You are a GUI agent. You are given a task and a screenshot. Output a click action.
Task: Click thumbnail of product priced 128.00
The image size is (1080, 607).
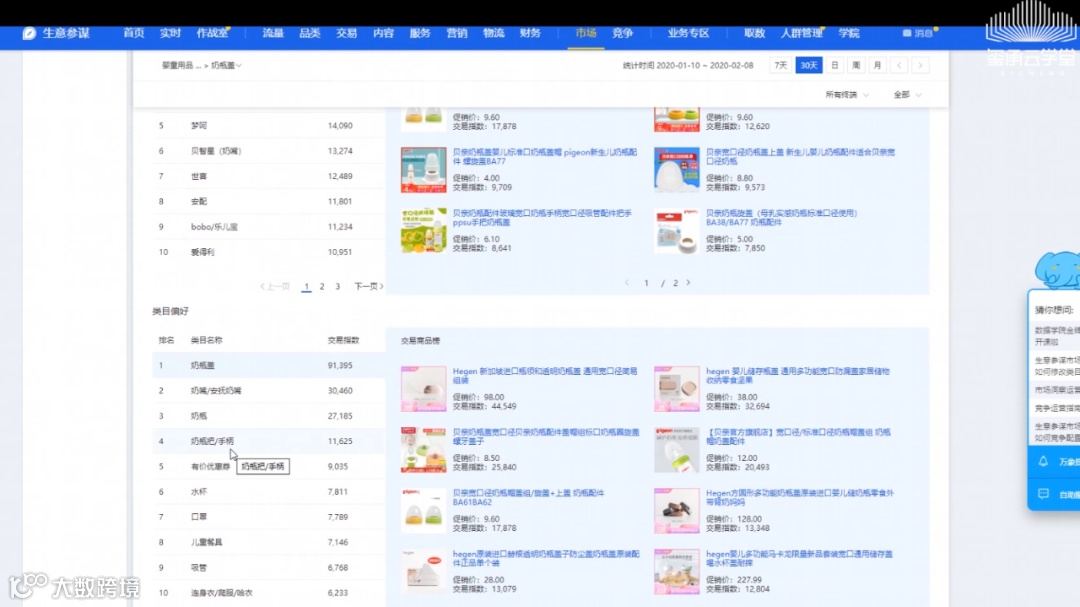(x=676, y=511)
